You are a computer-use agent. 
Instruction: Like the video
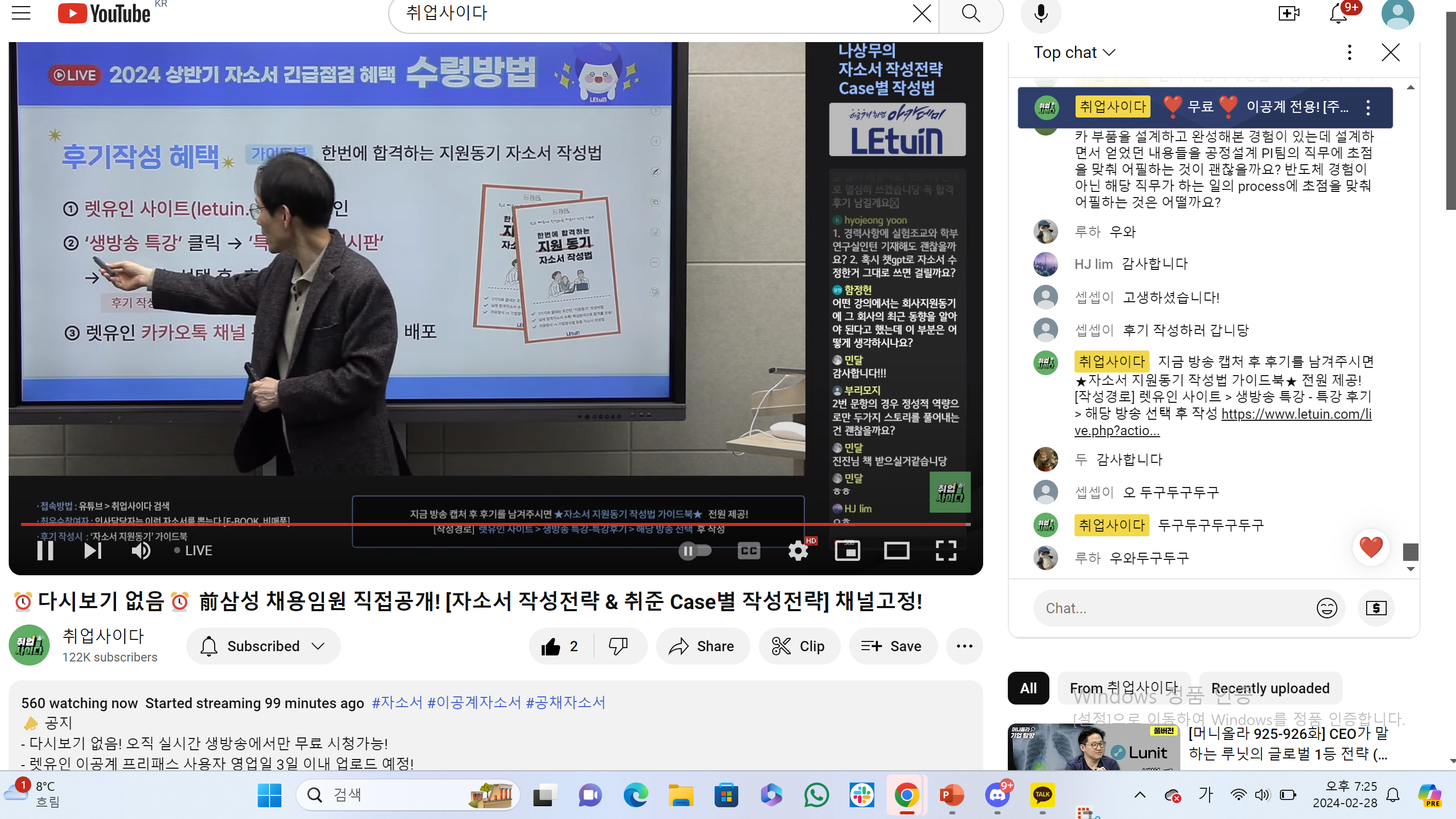[561, 646]
